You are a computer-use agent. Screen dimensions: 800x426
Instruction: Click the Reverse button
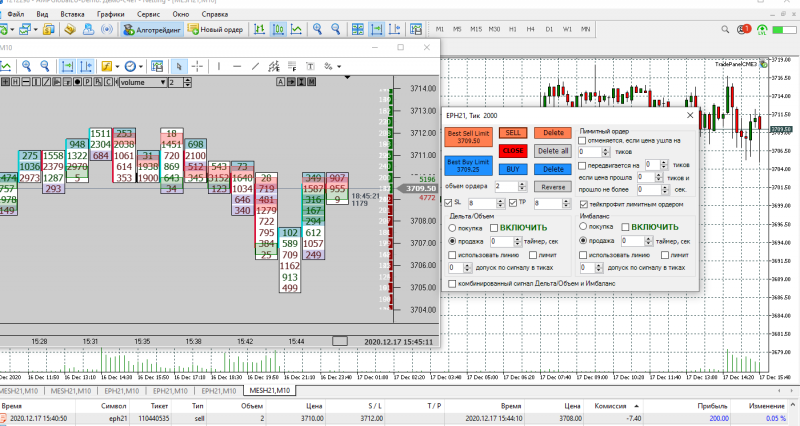point(553,187)
